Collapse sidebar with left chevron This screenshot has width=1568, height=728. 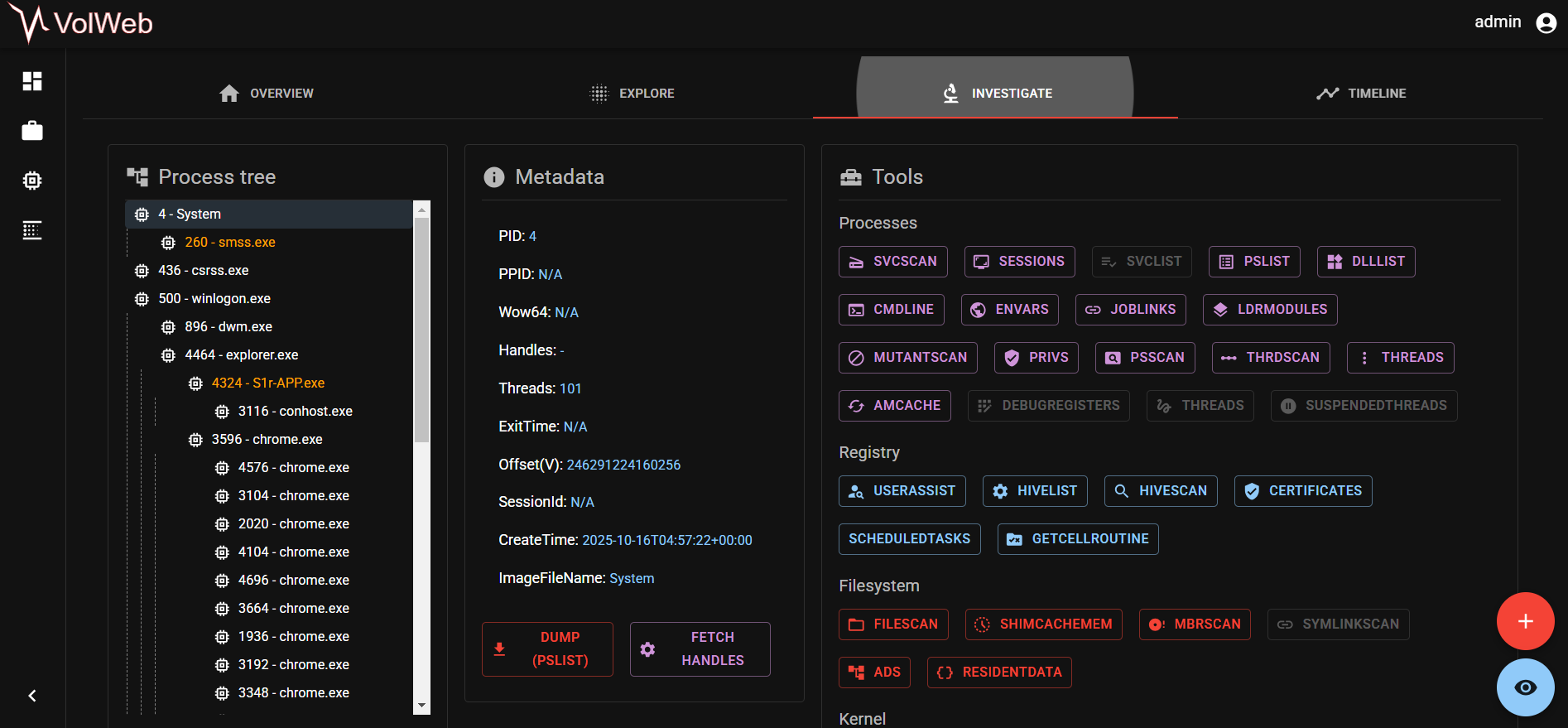(x=32, y=696)
